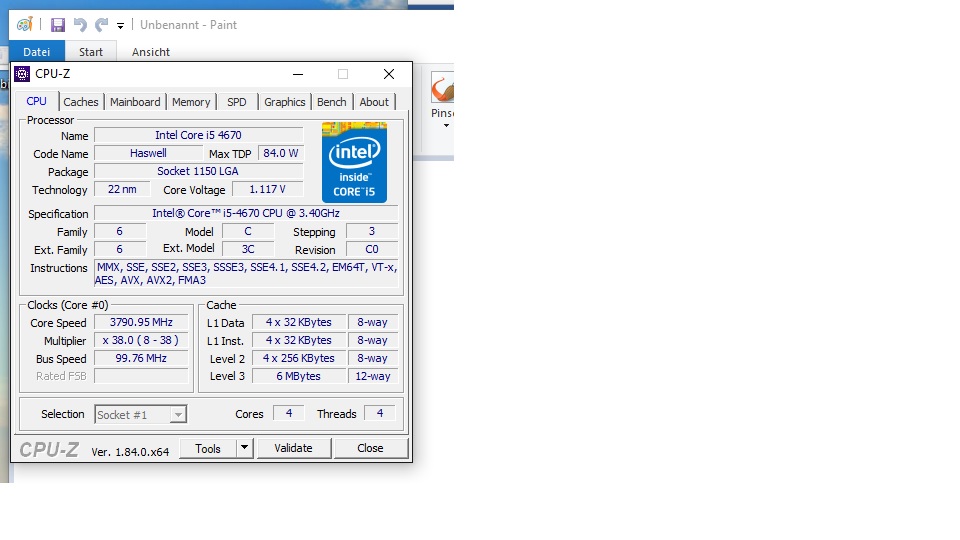960x540 pixels.
Task: Click the Package value 'Socket 1150 LGA'
Action: pos(198,171)
